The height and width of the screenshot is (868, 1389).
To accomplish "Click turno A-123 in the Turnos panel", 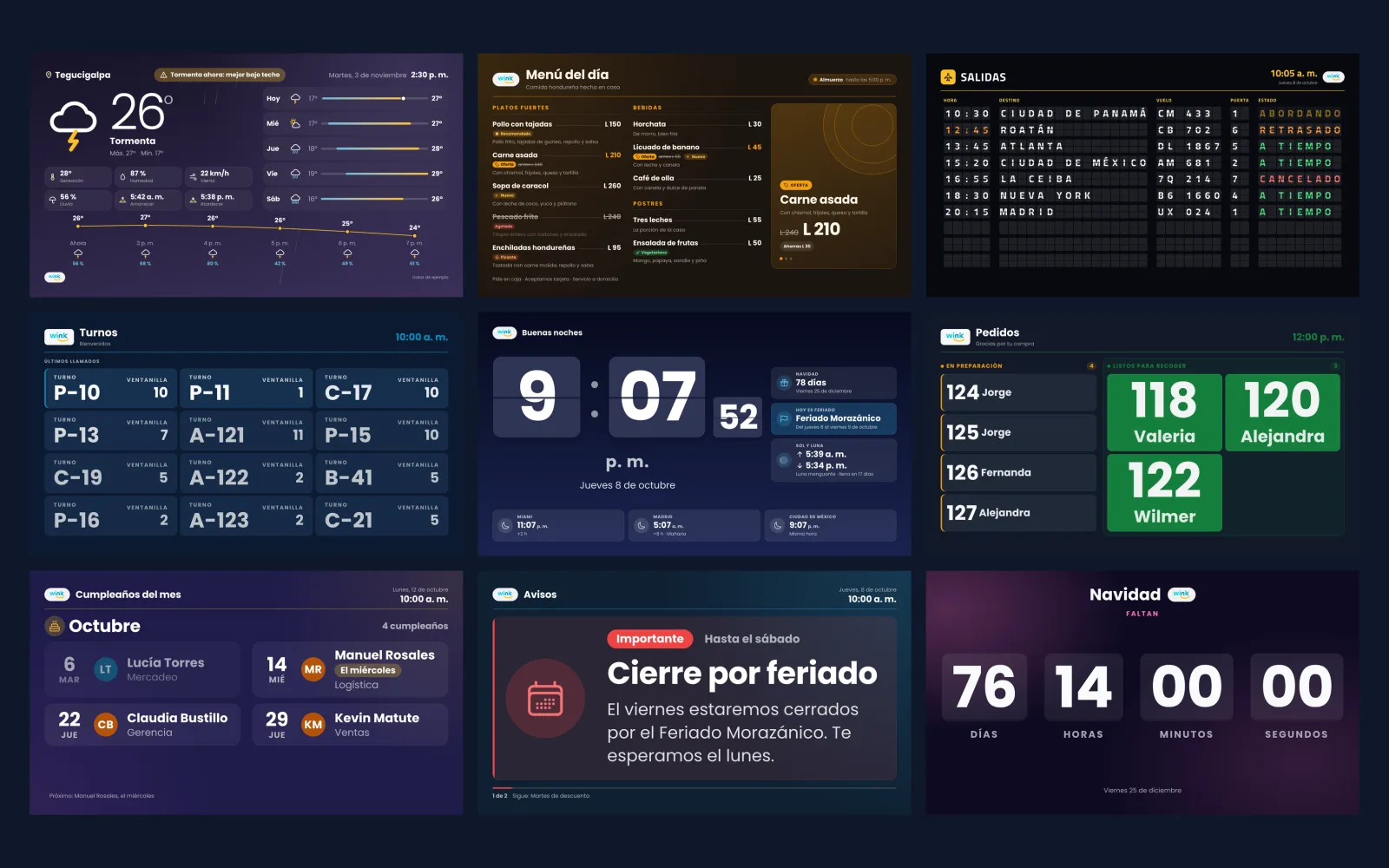I will (247, 516).
